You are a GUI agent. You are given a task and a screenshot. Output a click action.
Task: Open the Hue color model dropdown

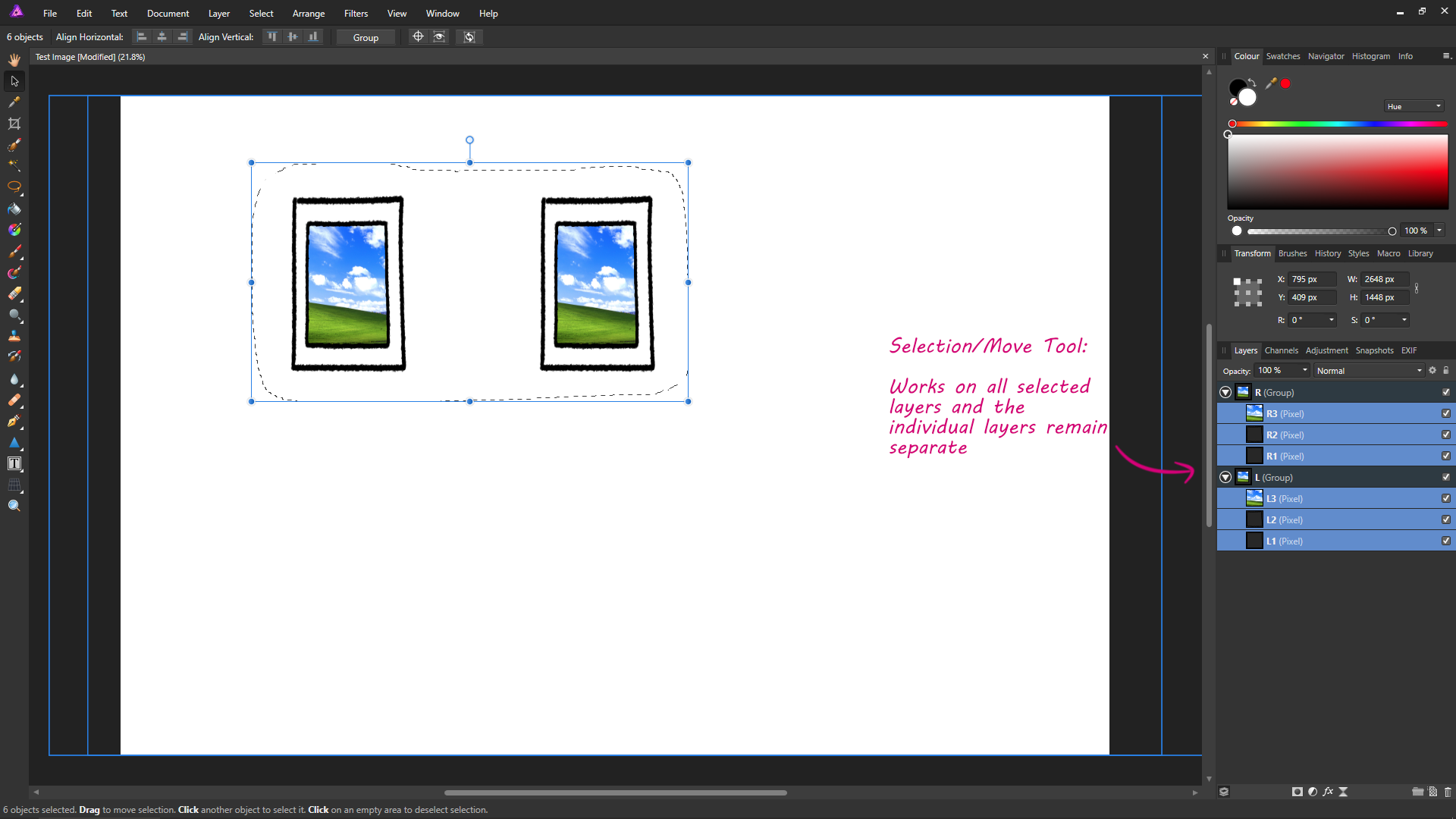[1413, 105]
